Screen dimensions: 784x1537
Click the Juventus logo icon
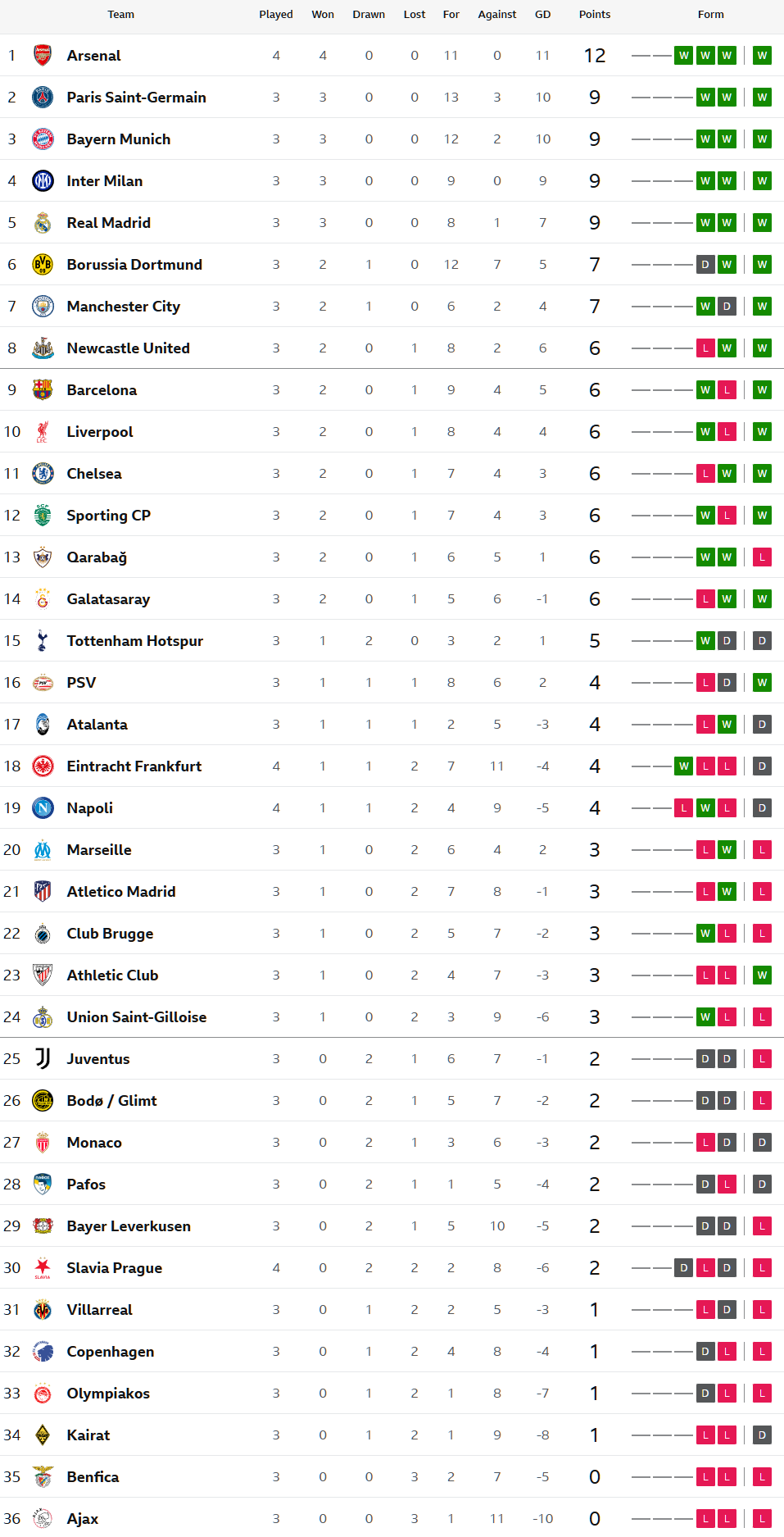[43, 1059]
